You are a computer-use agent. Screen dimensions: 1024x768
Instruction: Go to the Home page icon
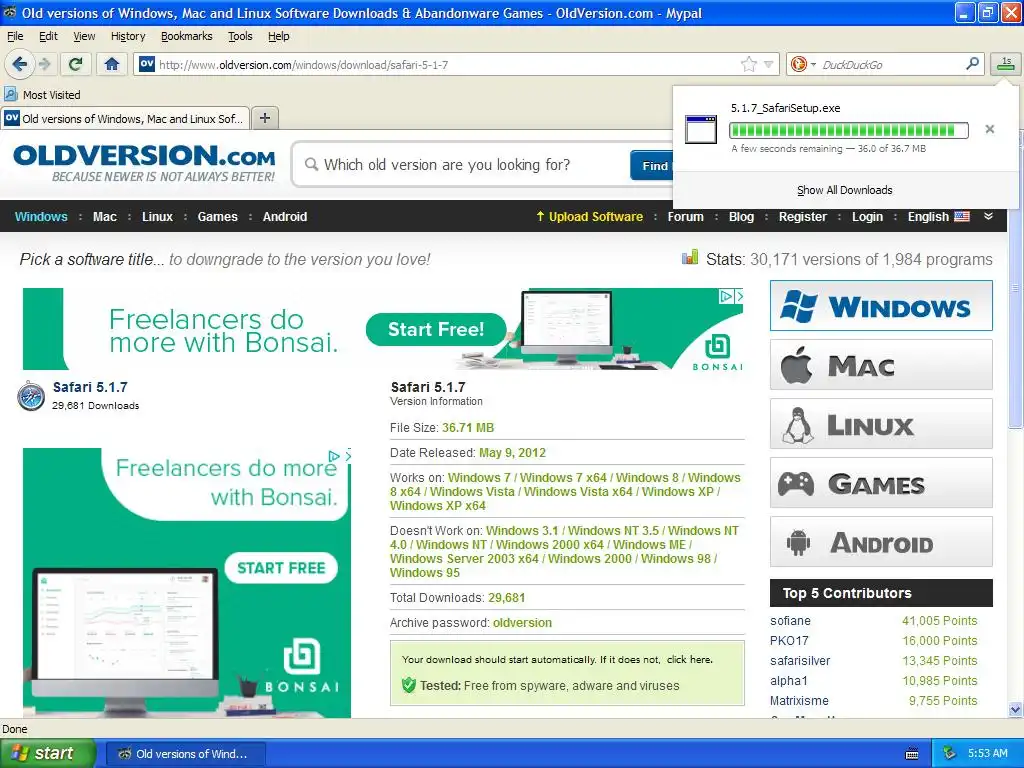112,64
